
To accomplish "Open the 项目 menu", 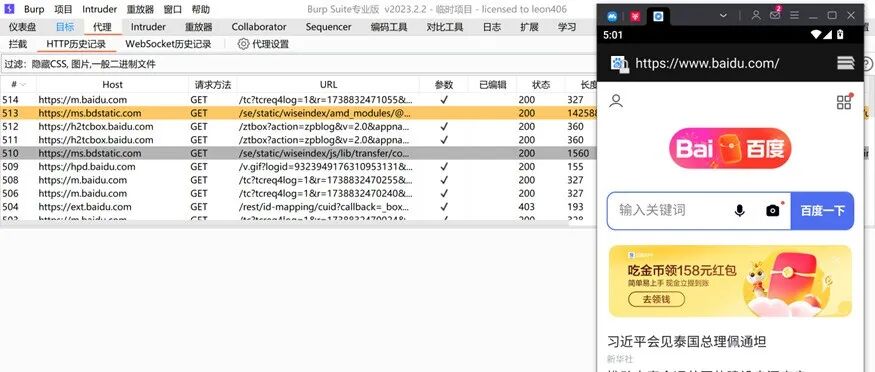I will tap(64, 9).
